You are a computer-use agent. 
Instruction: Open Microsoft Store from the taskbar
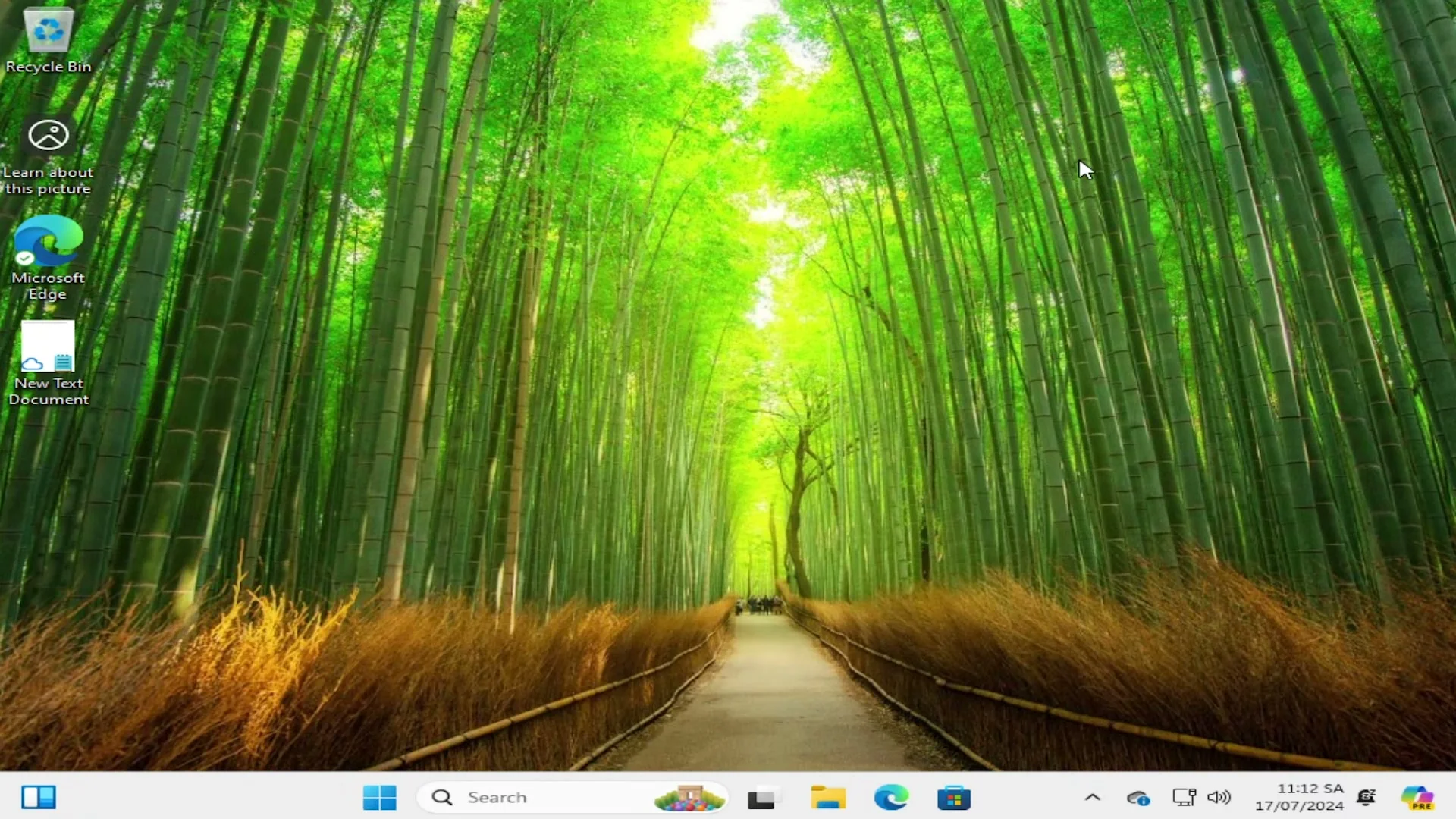[954, 798]
